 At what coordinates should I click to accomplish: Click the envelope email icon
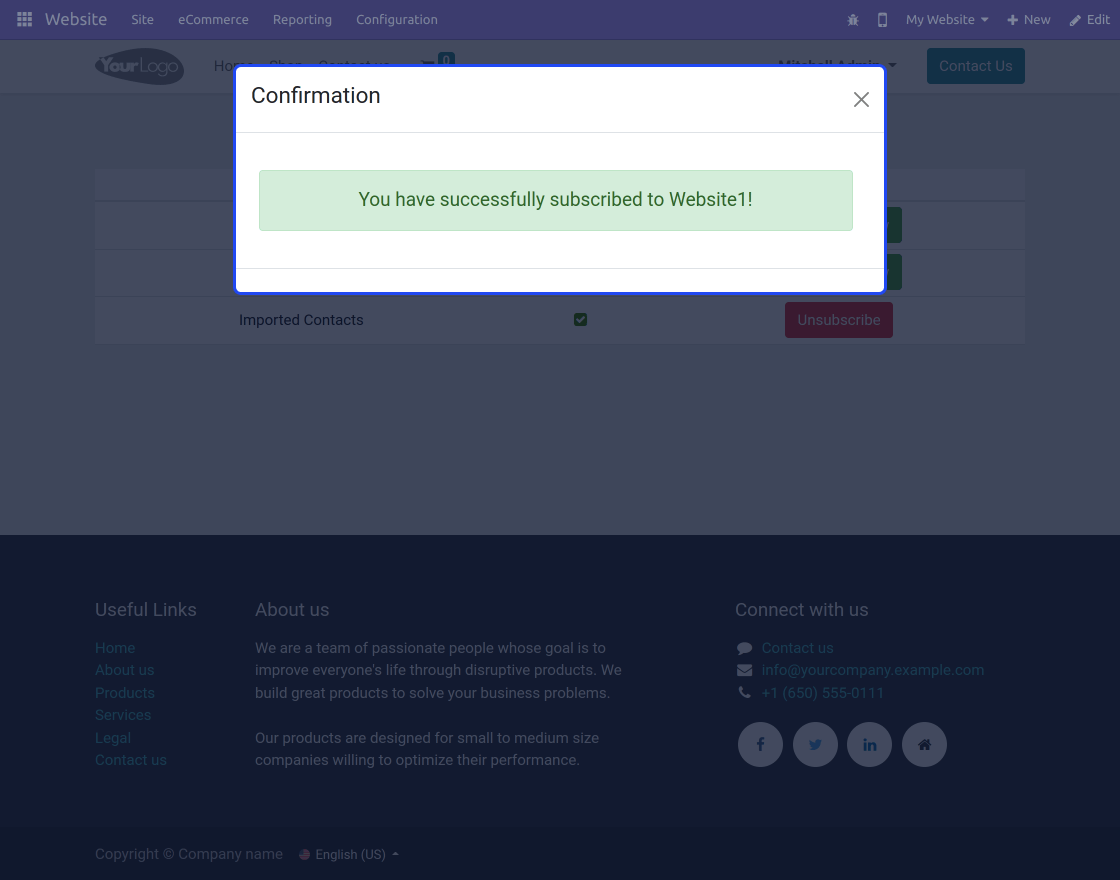tap(744, 670)
